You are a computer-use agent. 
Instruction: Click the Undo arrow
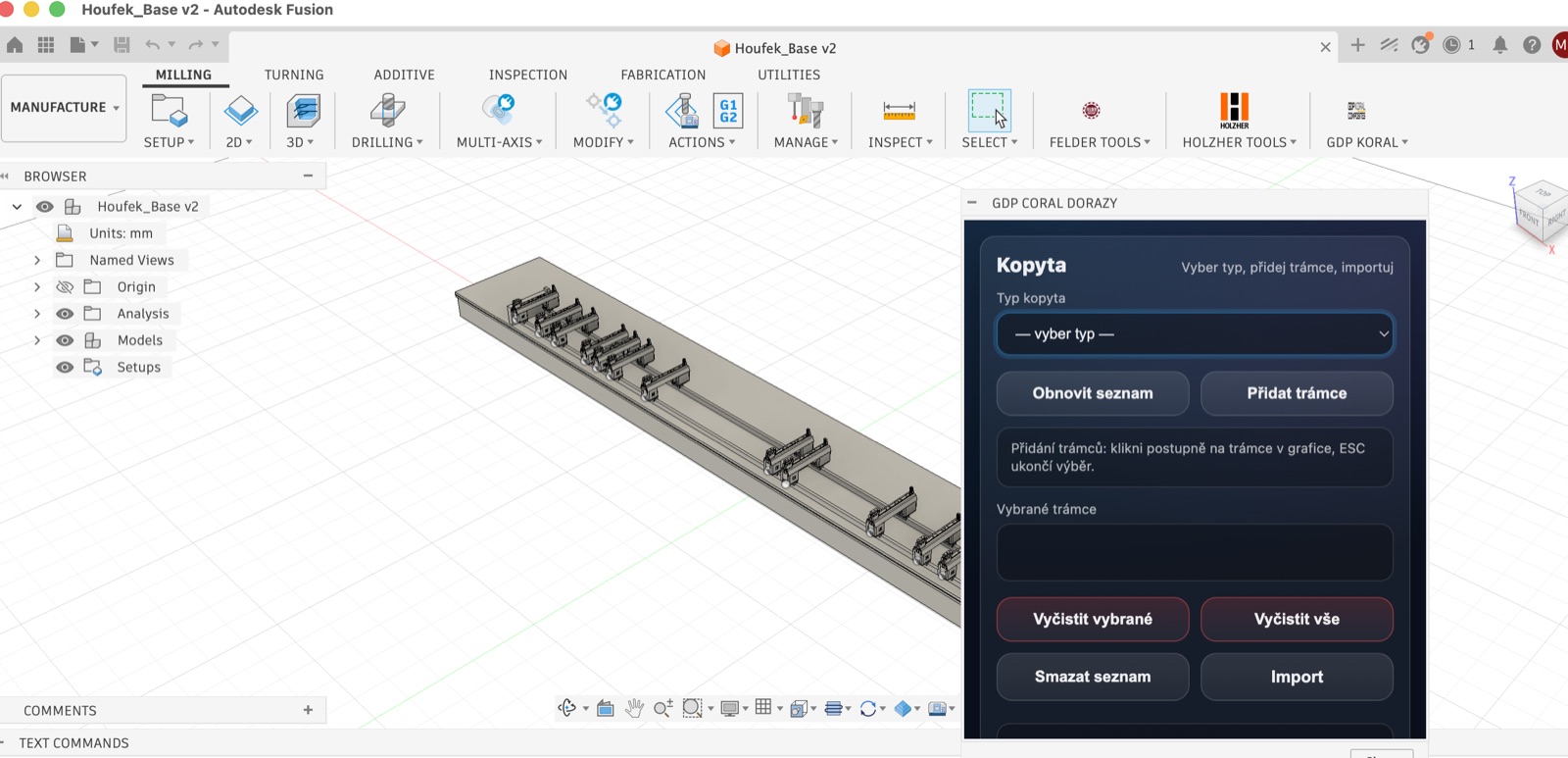[x=153, y=45]
